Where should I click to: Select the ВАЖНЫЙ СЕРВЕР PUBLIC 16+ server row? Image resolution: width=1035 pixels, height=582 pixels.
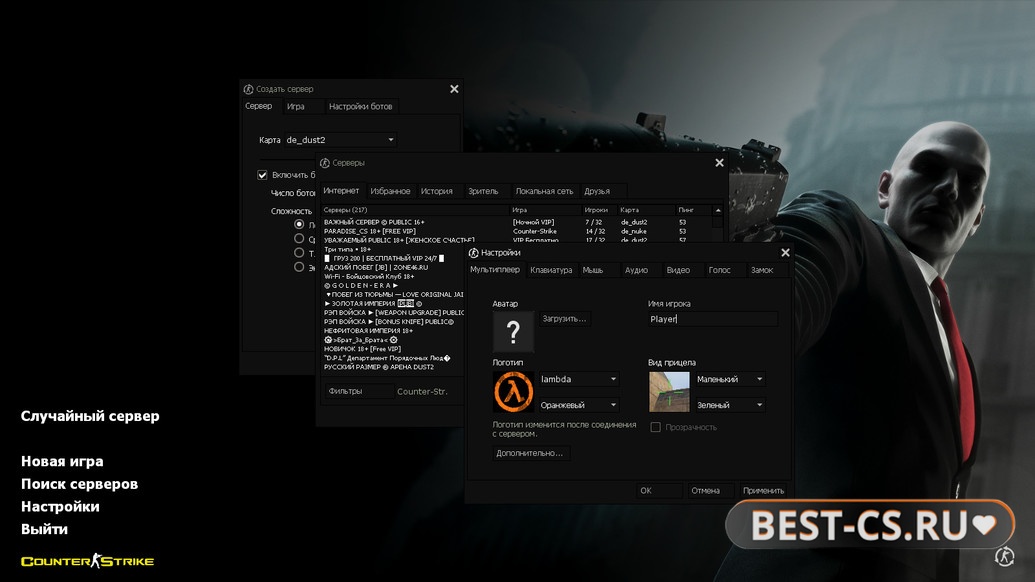518,222
